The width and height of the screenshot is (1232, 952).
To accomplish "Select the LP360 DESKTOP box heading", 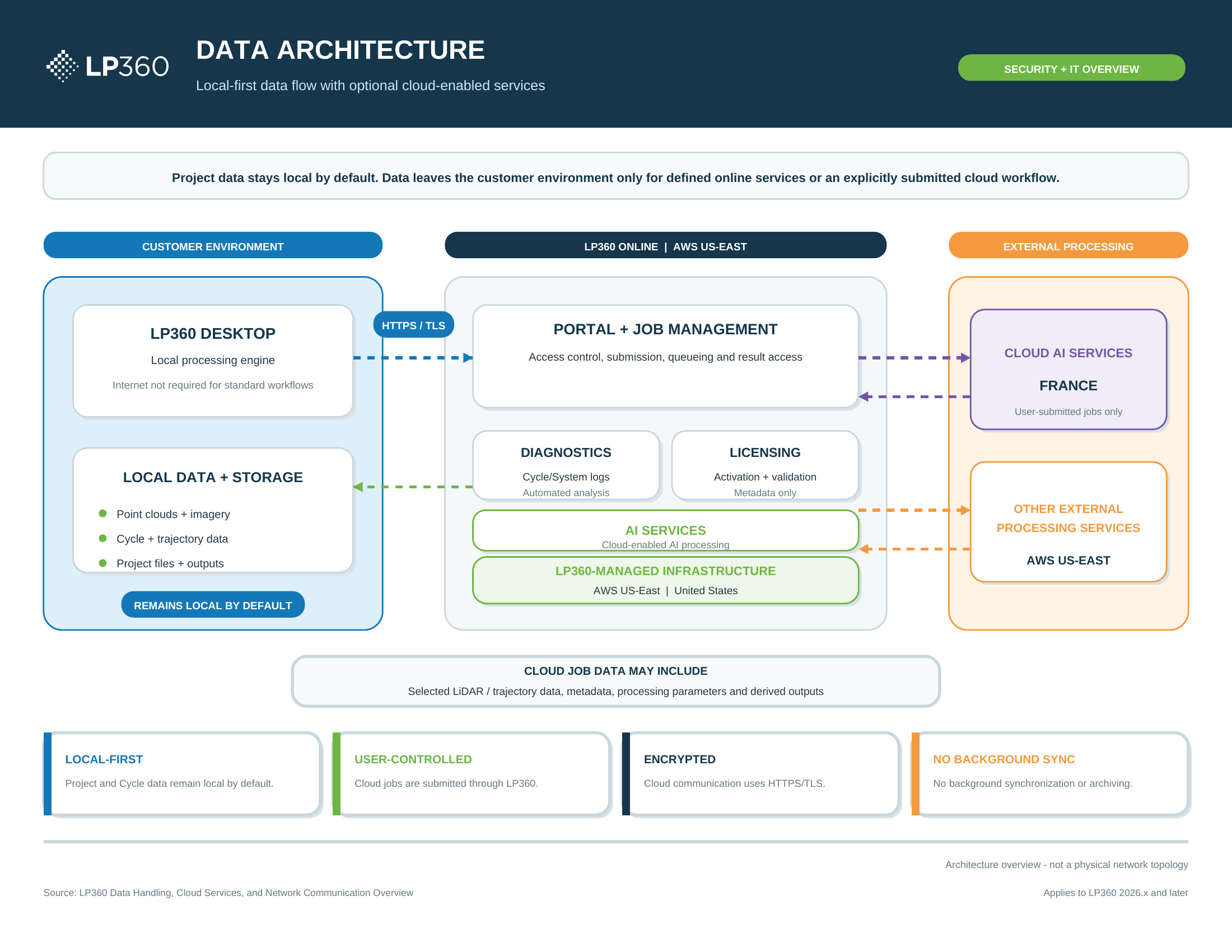I will (213, 333).
